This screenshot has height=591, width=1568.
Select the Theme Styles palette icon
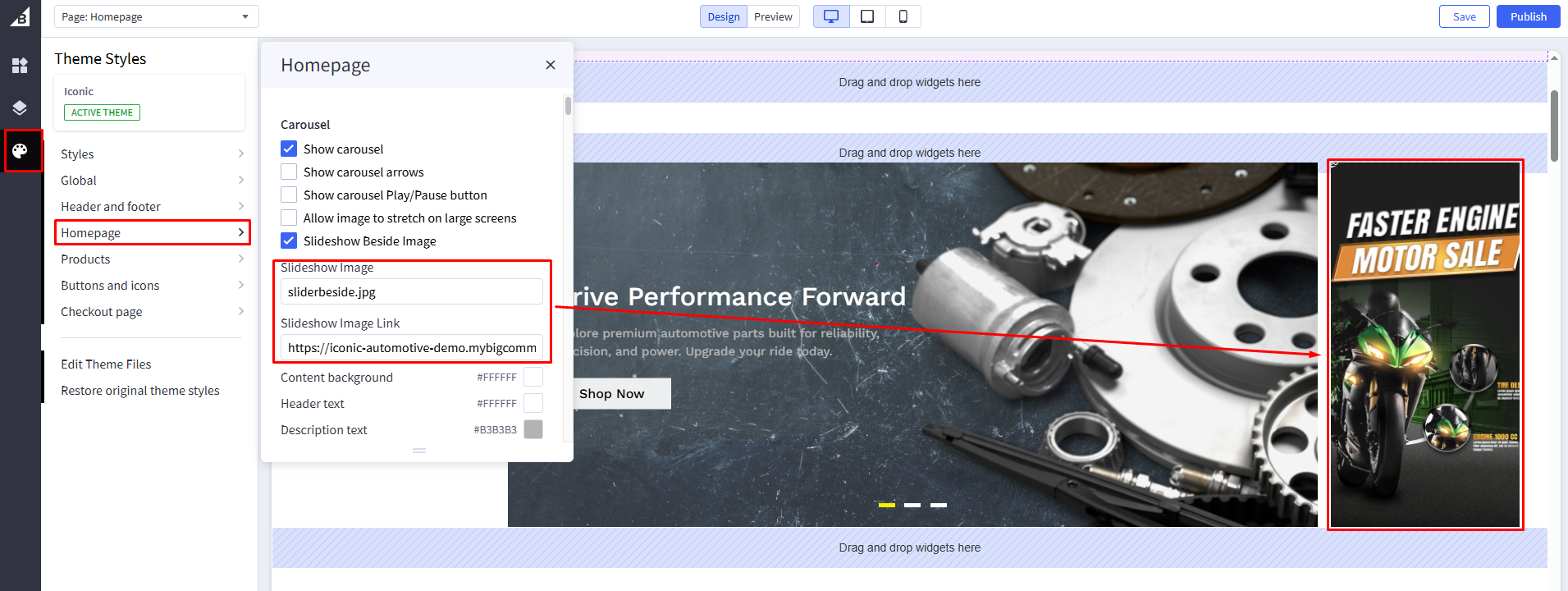click(20, 150)
